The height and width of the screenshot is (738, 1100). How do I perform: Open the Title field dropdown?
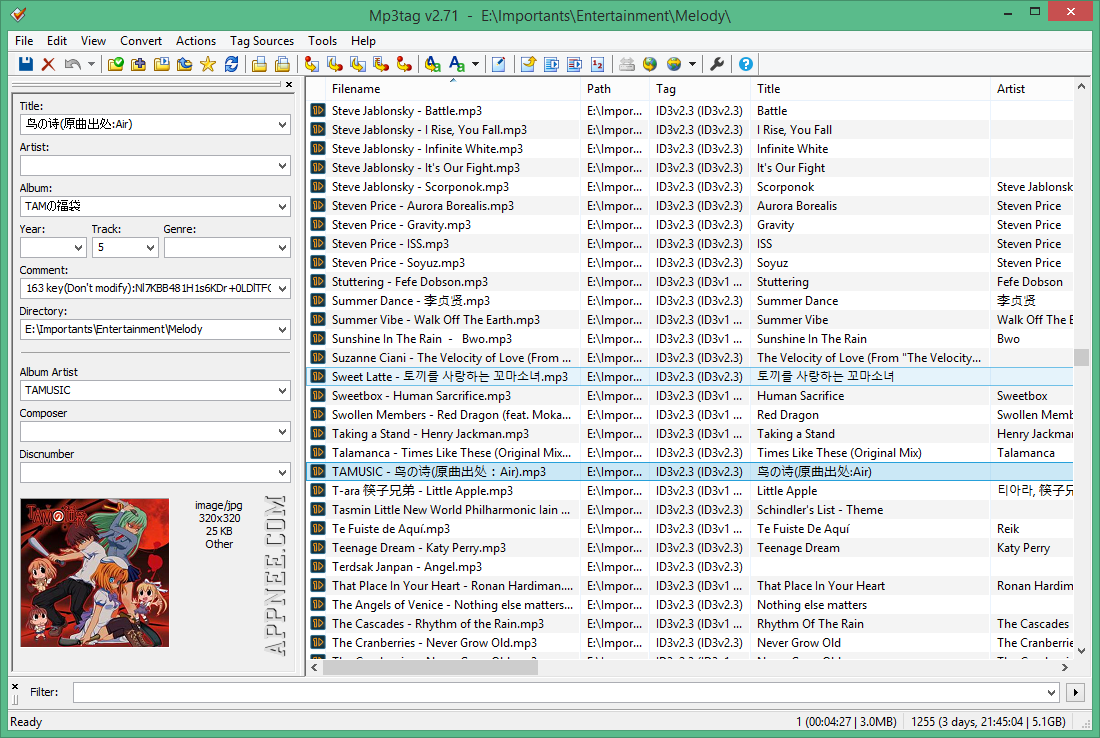pos(282,124)
